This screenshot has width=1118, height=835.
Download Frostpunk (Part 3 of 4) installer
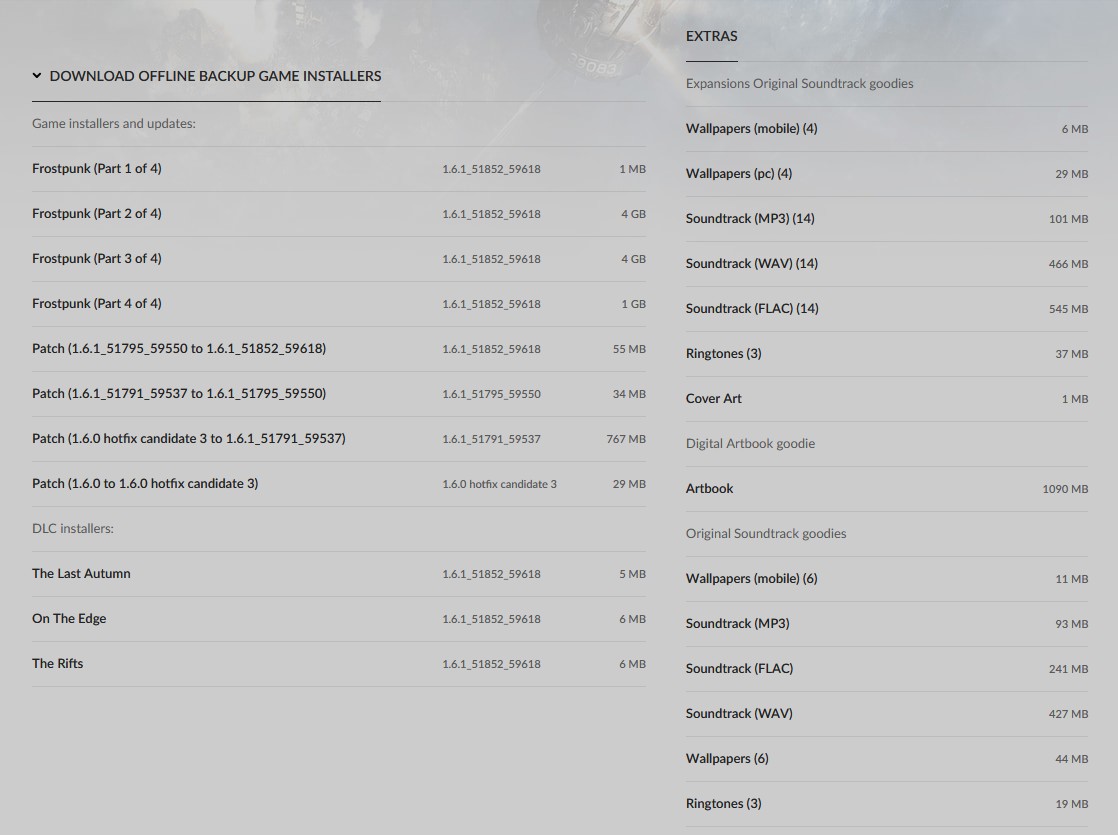339,259
